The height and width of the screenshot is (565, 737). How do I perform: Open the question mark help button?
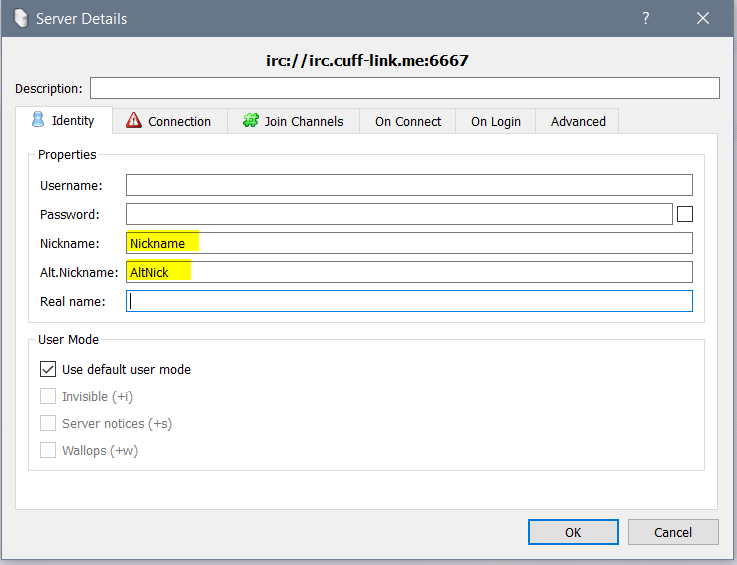point(646,18)
